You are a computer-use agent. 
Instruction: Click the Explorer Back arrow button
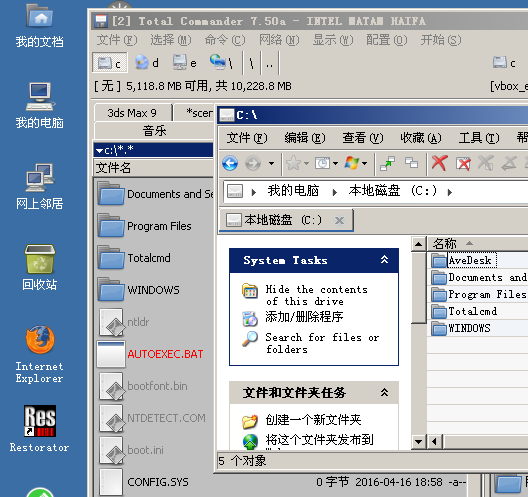(x=230, y=164)
